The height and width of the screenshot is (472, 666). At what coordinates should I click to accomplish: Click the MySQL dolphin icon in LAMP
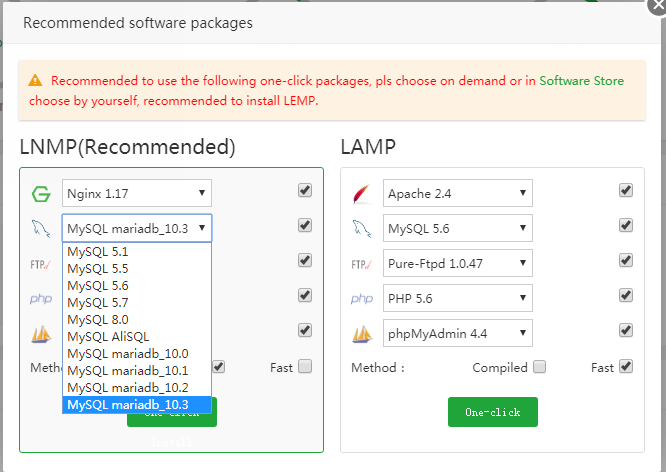[x=362, y=229]
